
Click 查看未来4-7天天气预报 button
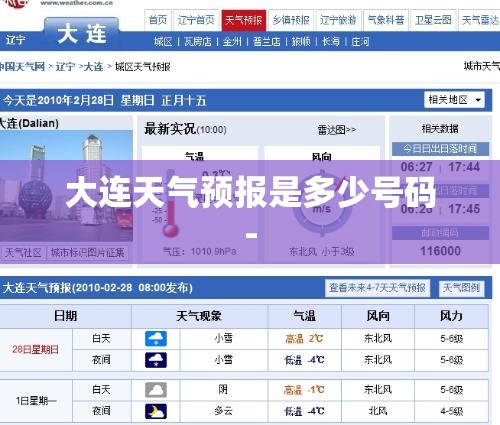pyautogui.click(x=377, y=288)
